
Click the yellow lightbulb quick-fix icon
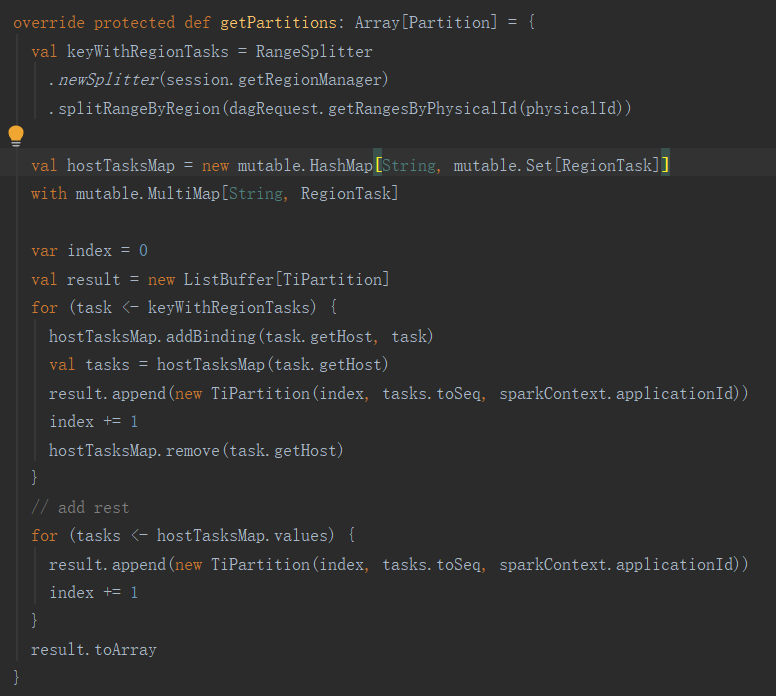16,136
